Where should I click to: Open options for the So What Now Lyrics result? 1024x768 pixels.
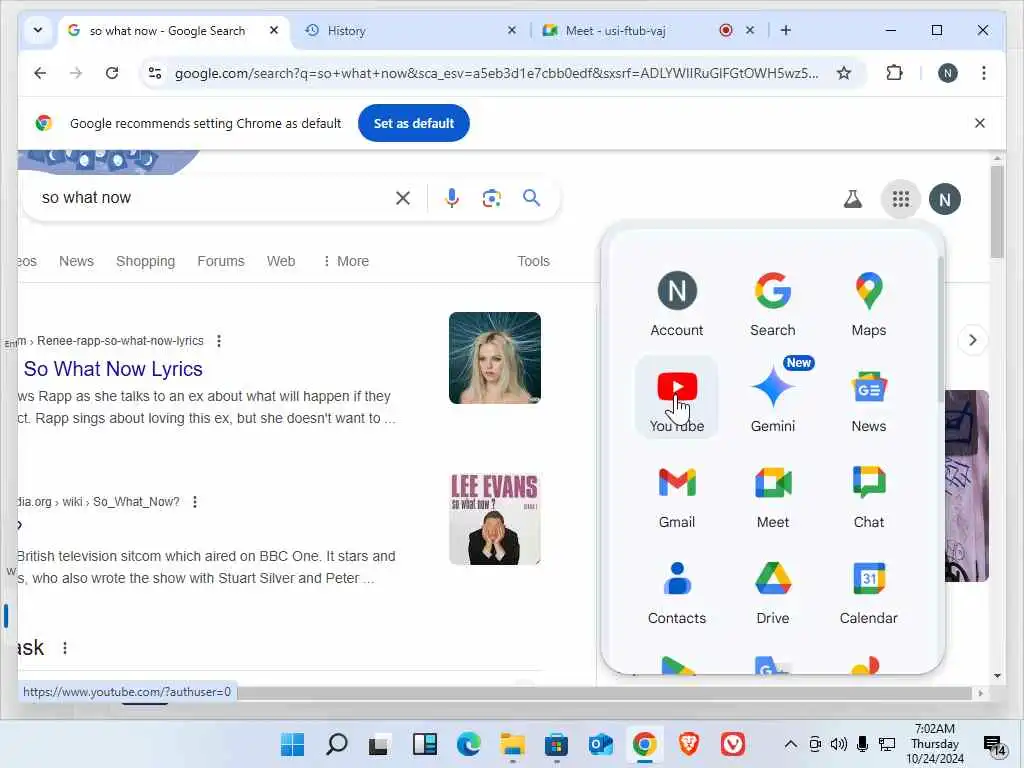(x=219, y=341)
